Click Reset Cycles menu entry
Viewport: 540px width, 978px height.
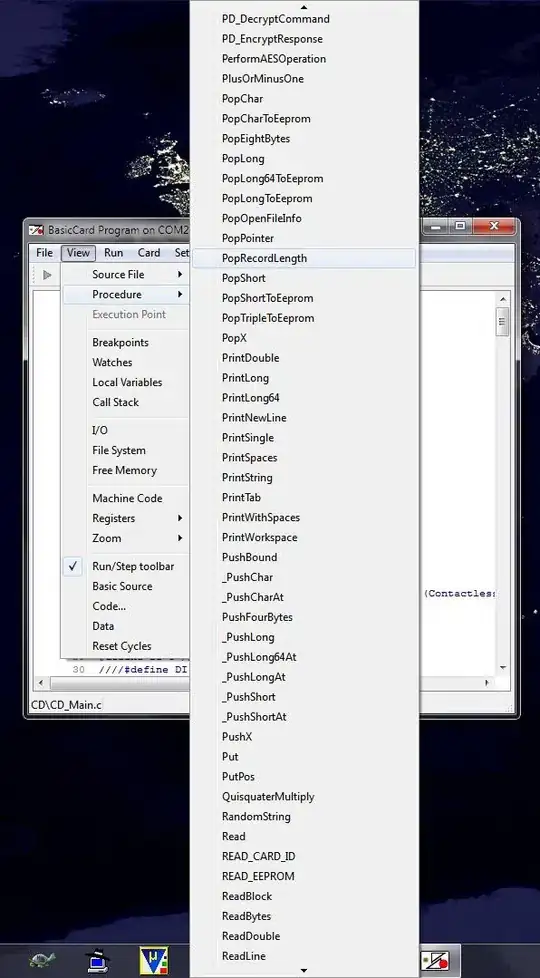point(122,646)
